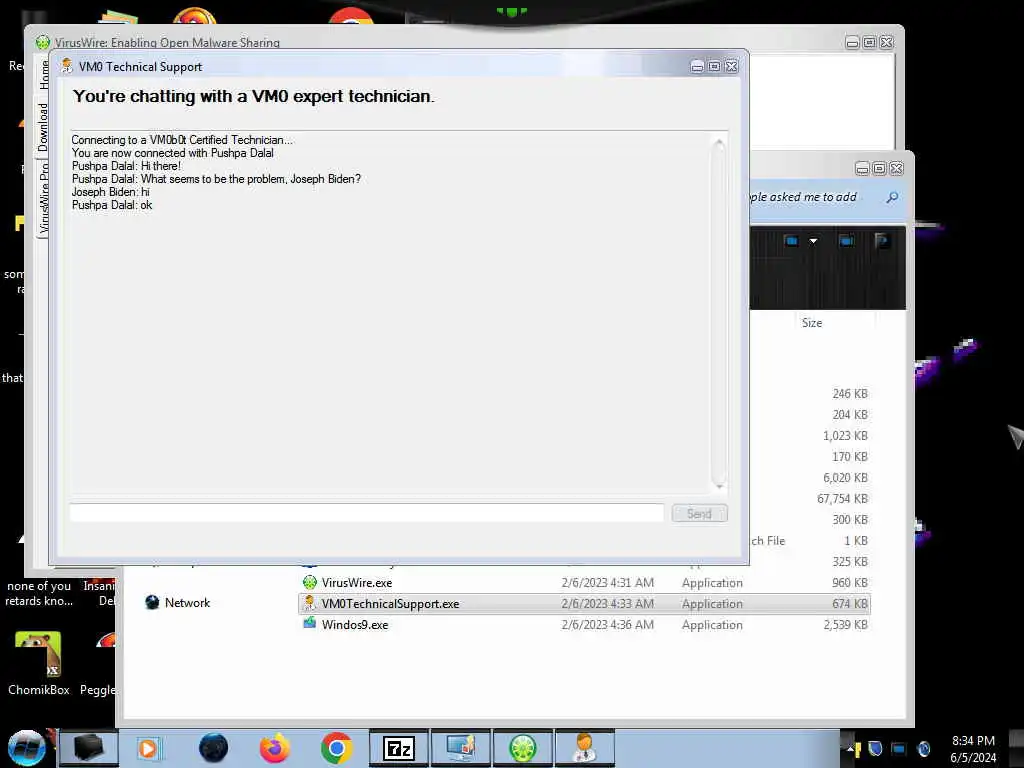Screen dimensions: 1024x768
Task: Open the Download tab in VirusWire
Action: (x=42, y=127)
